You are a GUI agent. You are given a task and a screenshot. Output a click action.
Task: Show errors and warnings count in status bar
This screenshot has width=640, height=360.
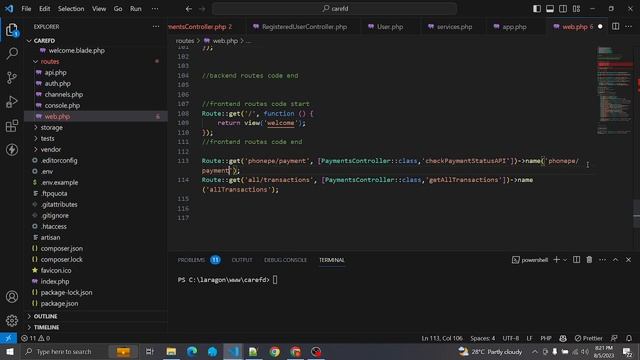(x=35, y=338)
